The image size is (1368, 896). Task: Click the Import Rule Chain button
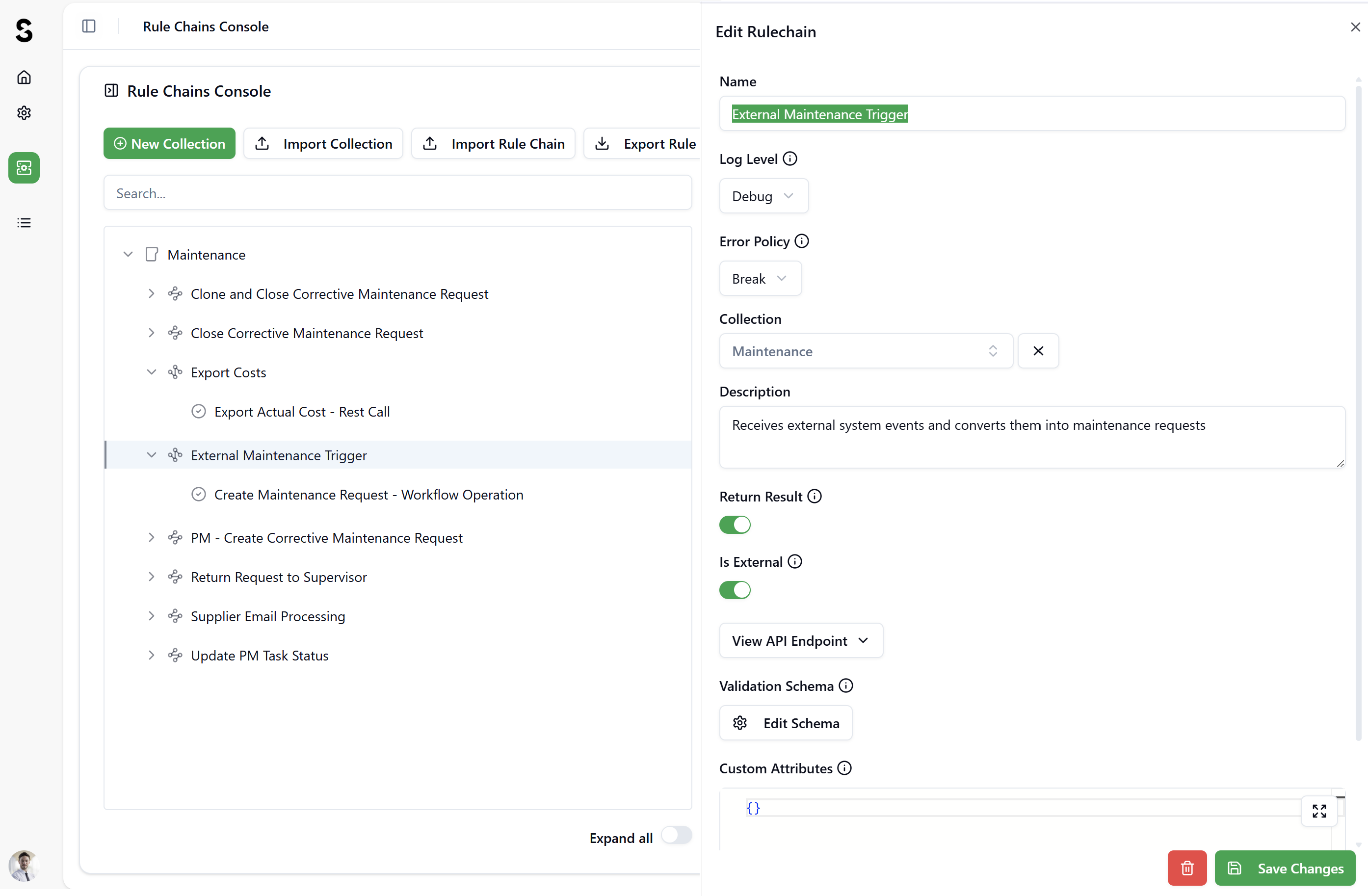tap(493, 144)
